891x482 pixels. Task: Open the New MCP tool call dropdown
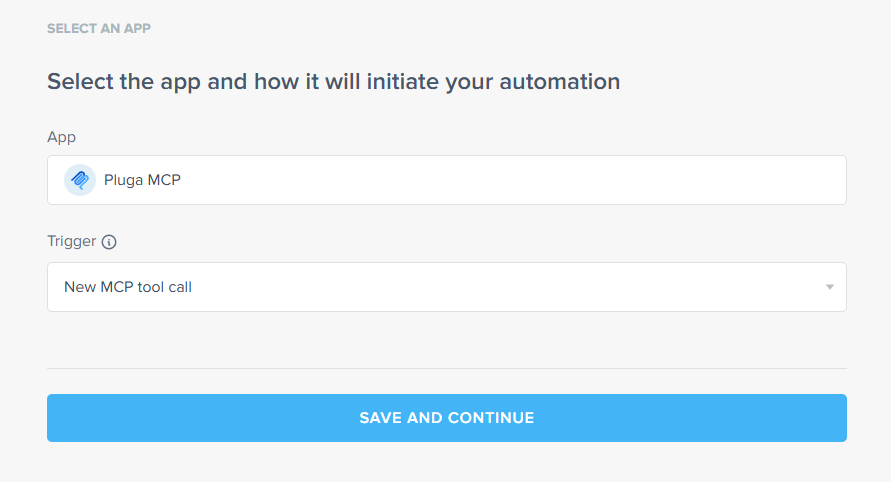coord(447,287)
